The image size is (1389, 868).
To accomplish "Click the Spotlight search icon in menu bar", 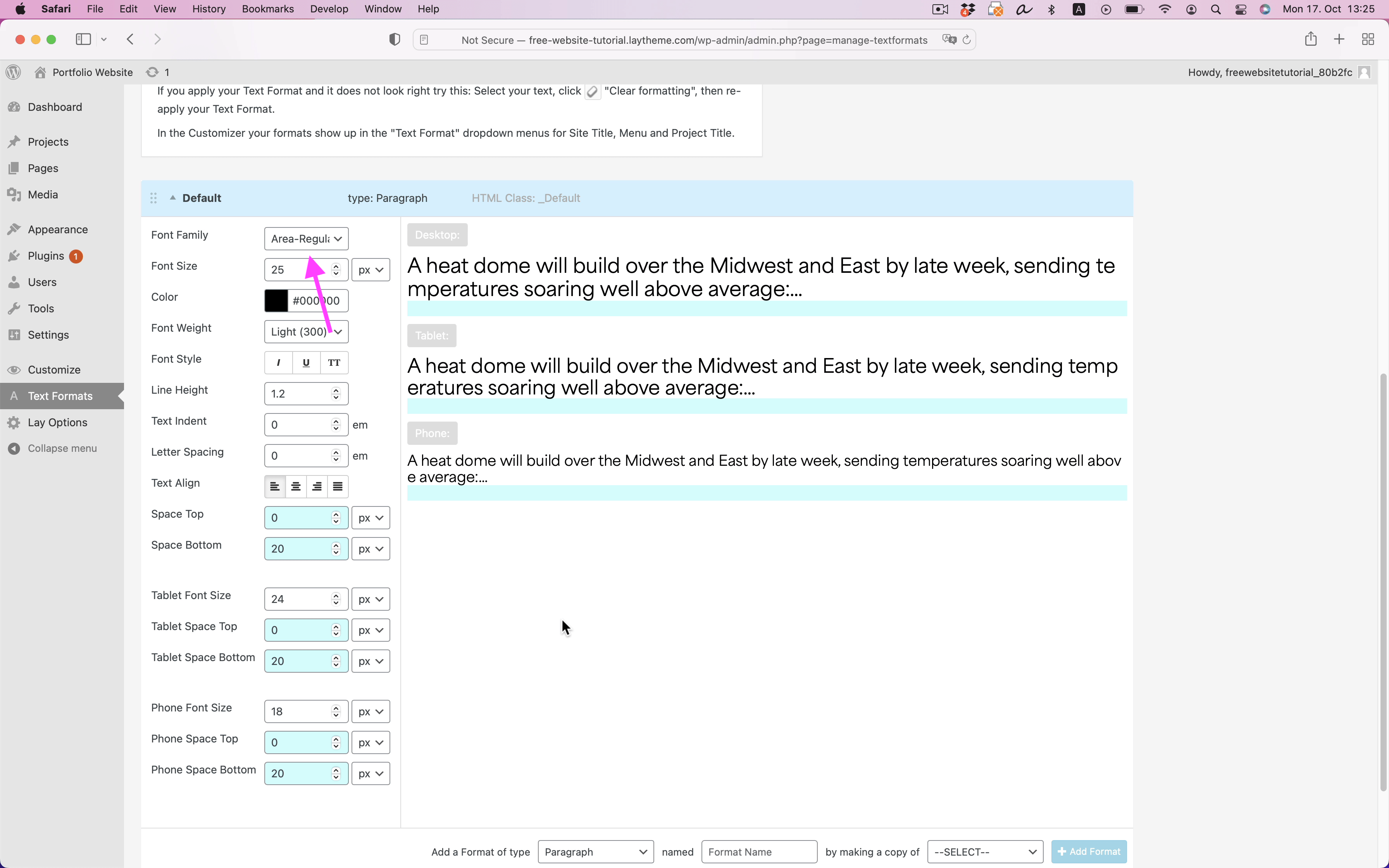I will point(1216,9).
